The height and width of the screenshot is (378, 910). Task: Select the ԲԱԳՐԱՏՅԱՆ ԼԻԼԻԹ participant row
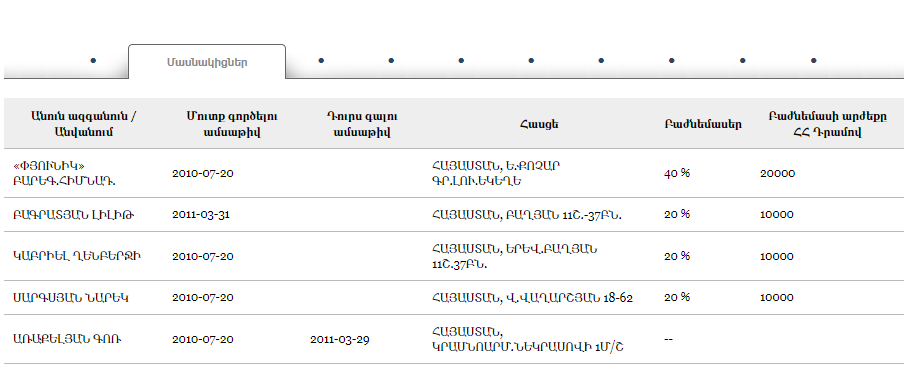[454, 215]
